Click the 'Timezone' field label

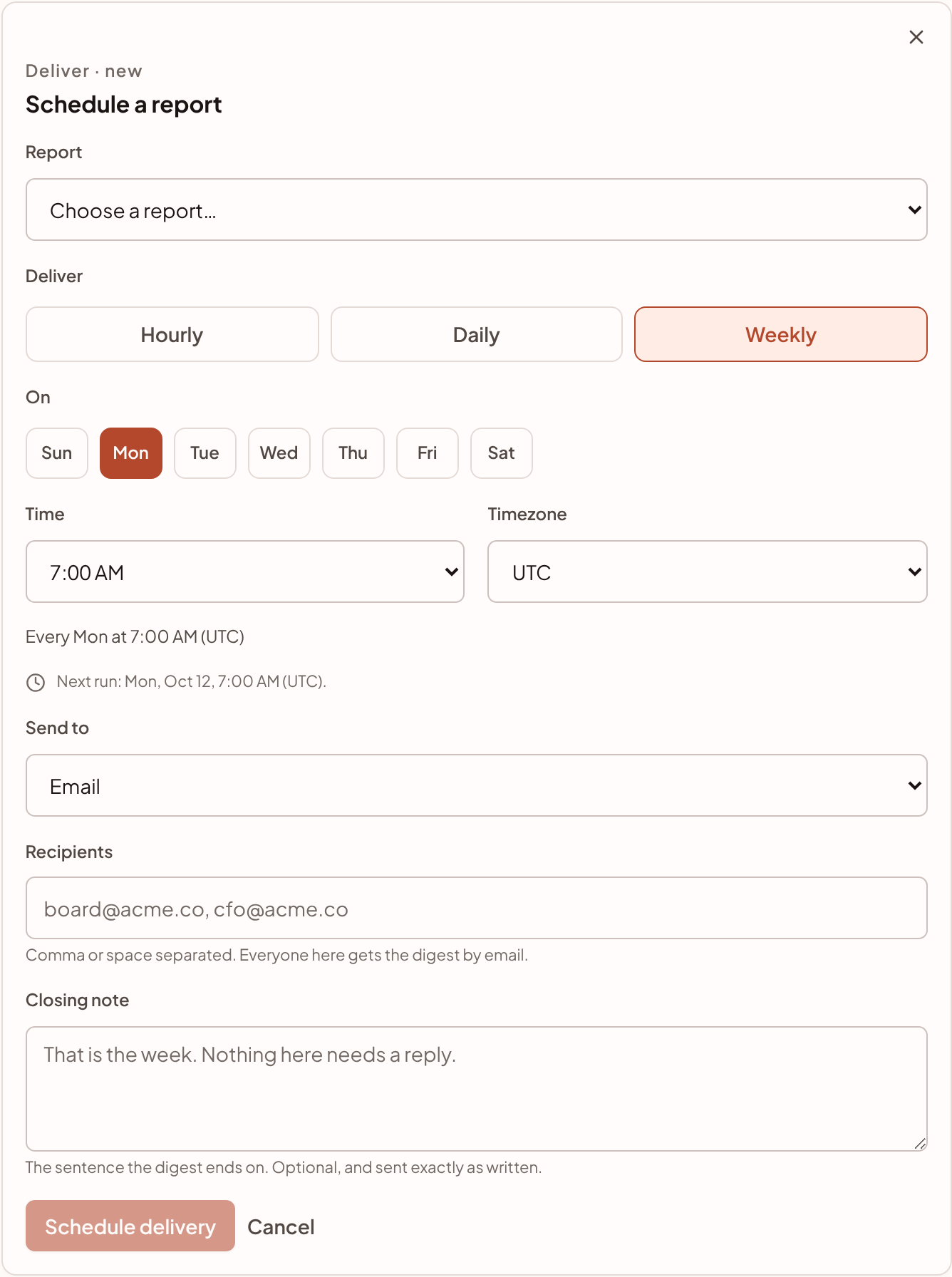(x=527, y=515)
